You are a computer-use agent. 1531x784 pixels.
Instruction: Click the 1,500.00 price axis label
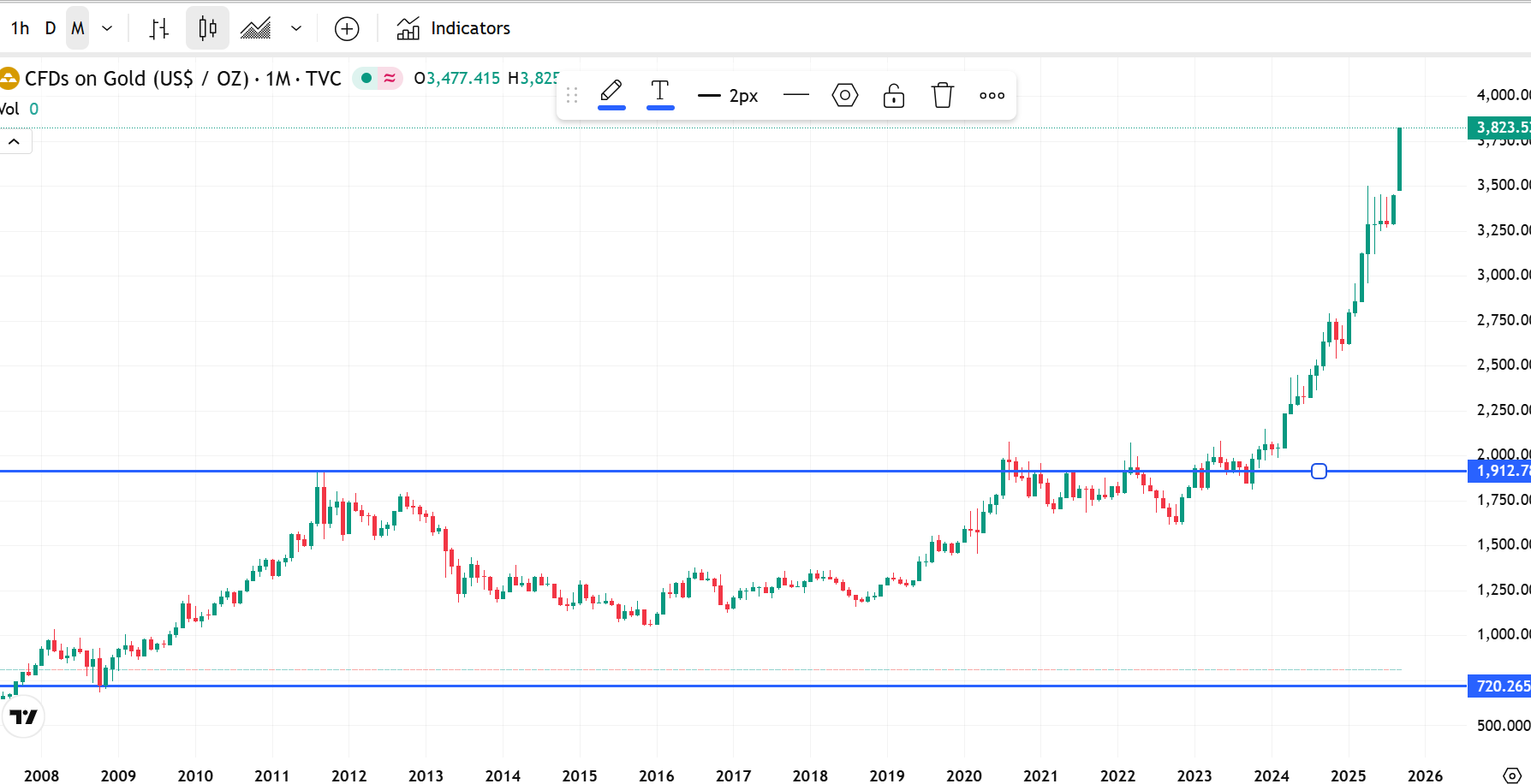tap(1503, 544)
